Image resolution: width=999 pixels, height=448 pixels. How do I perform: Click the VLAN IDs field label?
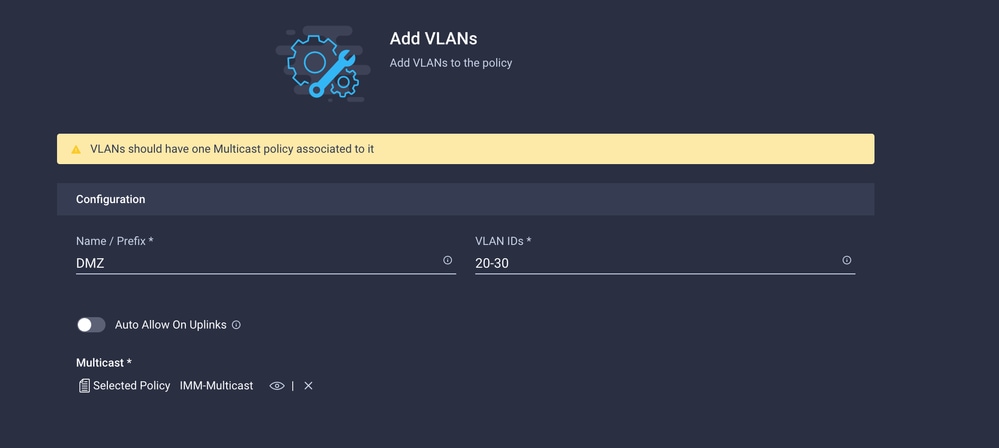[503, 241]
